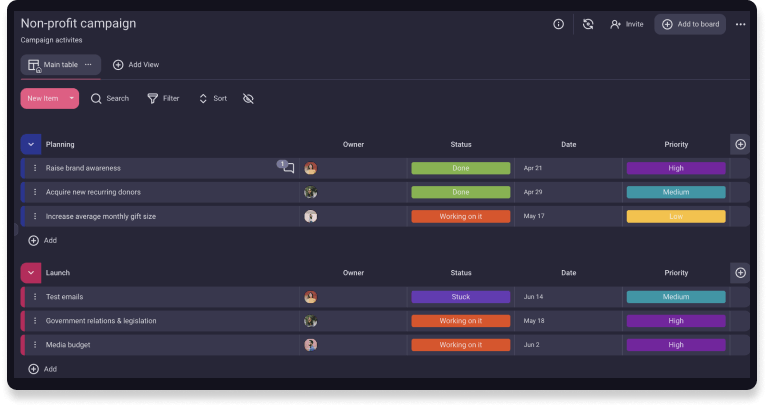The height and width of the screenshot is (408, 768).
Task: Click the Invite button
Action: click(x=626, y=24)
